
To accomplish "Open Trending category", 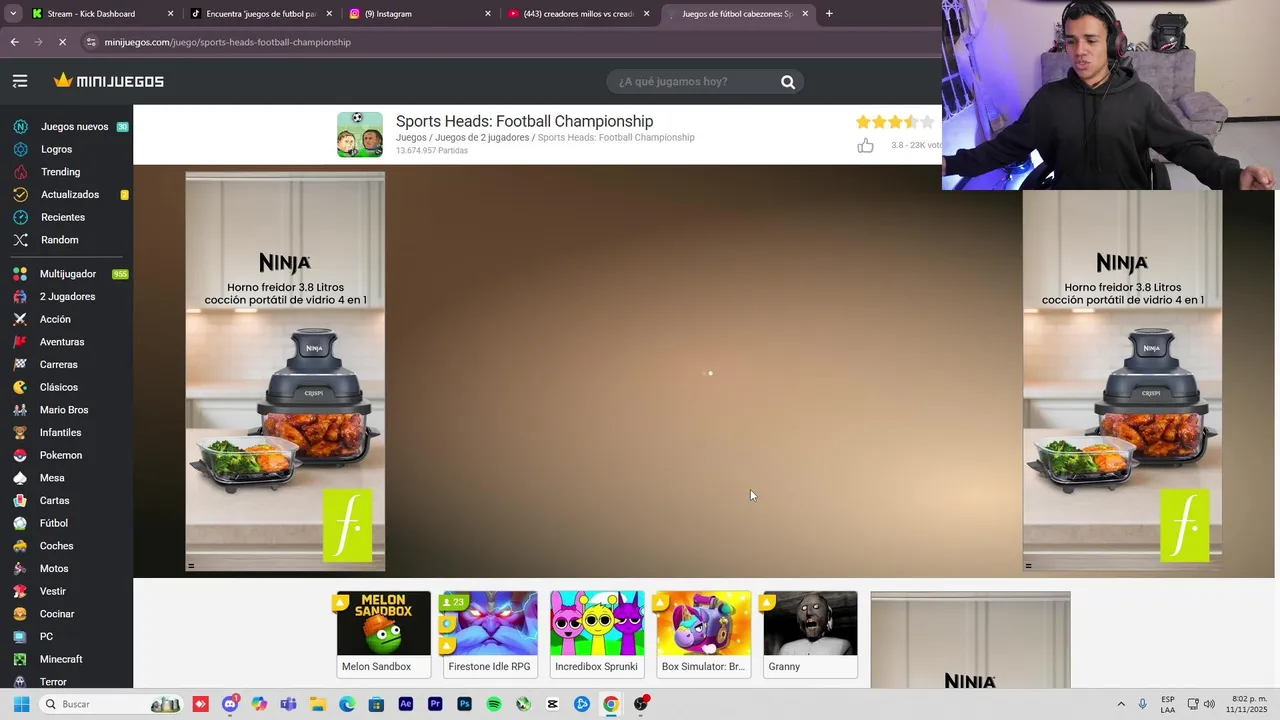I will pos(60,172).
